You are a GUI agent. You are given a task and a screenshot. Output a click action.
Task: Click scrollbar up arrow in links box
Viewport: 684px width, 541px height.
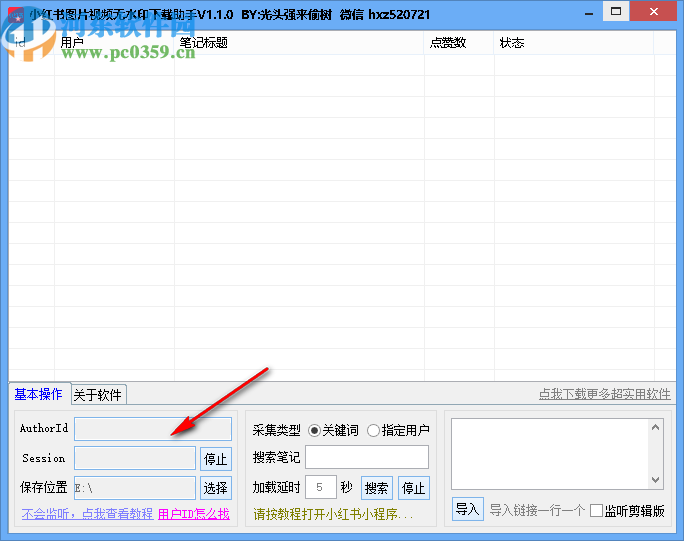656,427
